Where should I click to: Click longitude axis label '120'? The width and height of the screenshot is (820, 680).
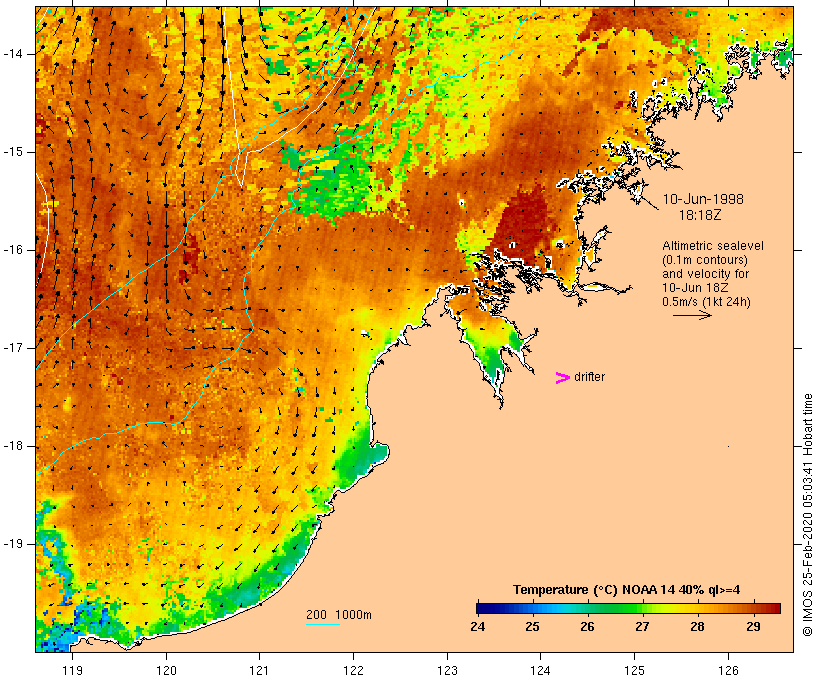tap(166, 670)
